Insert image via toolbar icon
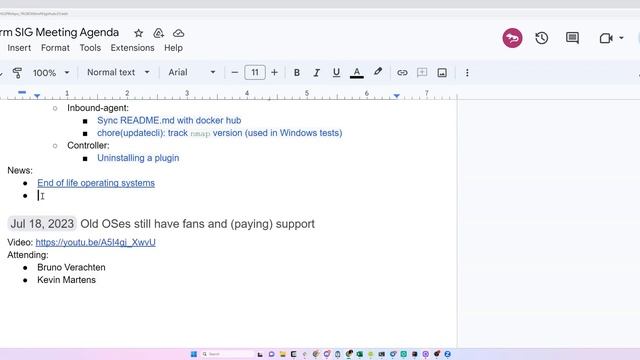 [442, 73]
